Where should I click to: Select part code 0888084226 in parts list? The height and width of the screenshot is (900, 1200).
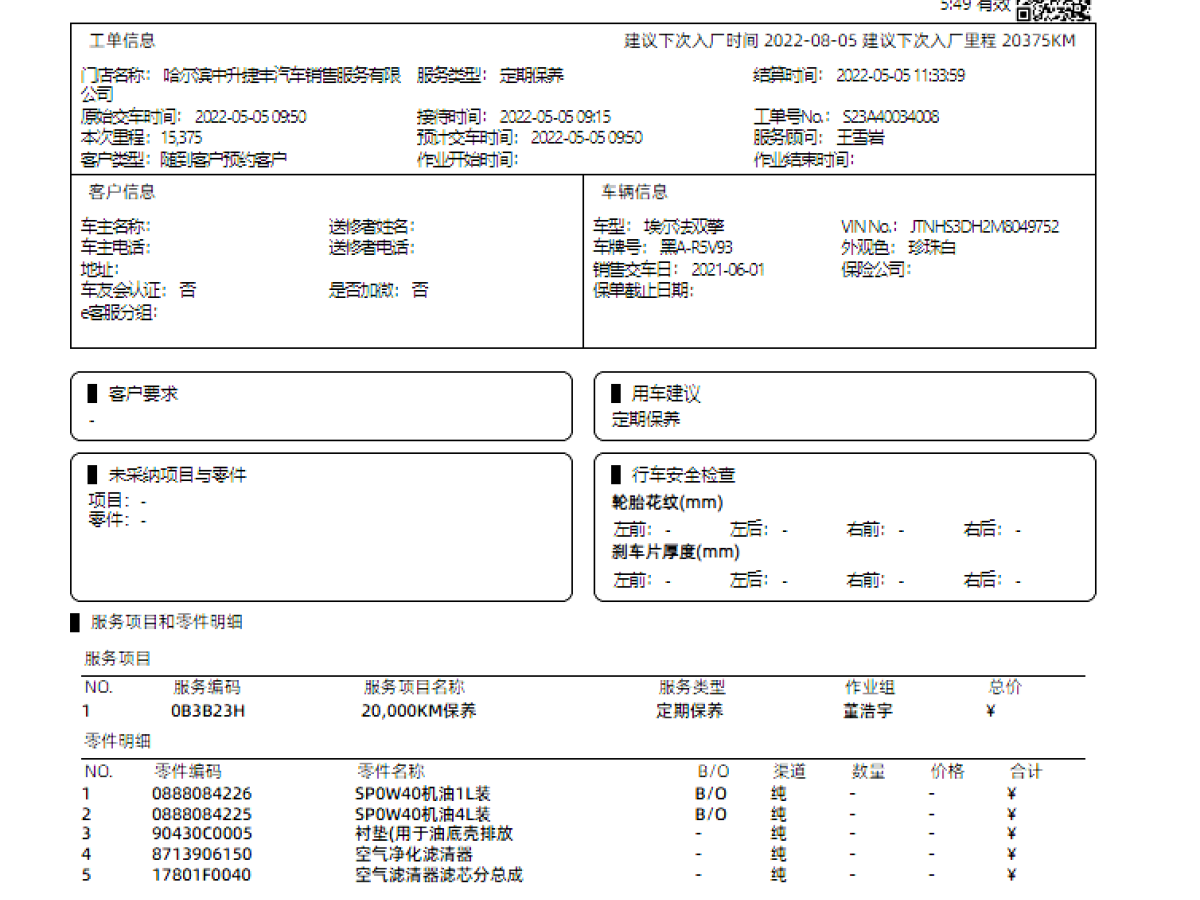(x=202, y=794)
